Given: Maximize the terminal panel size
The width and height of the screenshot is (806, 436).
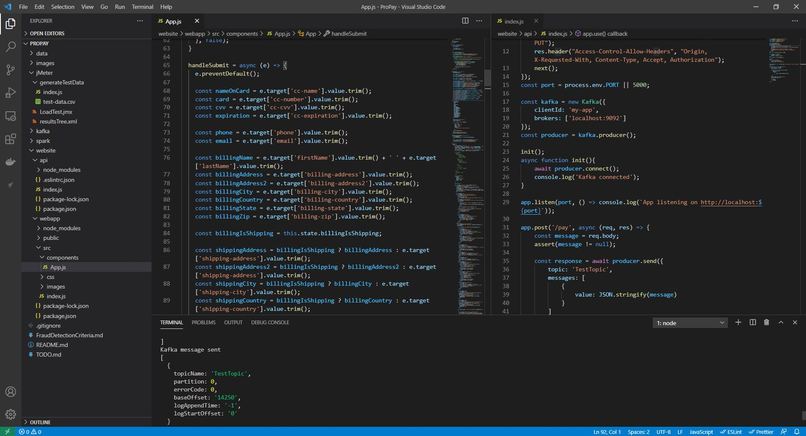Looking at the screenshot, I should pos(781,322).
